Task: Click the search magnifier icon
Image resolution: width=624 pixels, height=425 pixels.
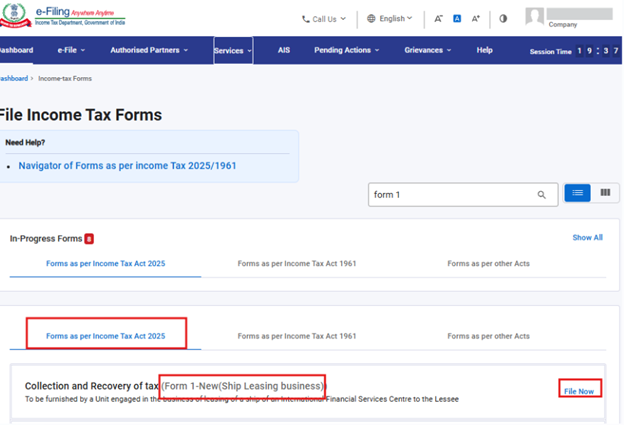Action: (x=542, y=195)
